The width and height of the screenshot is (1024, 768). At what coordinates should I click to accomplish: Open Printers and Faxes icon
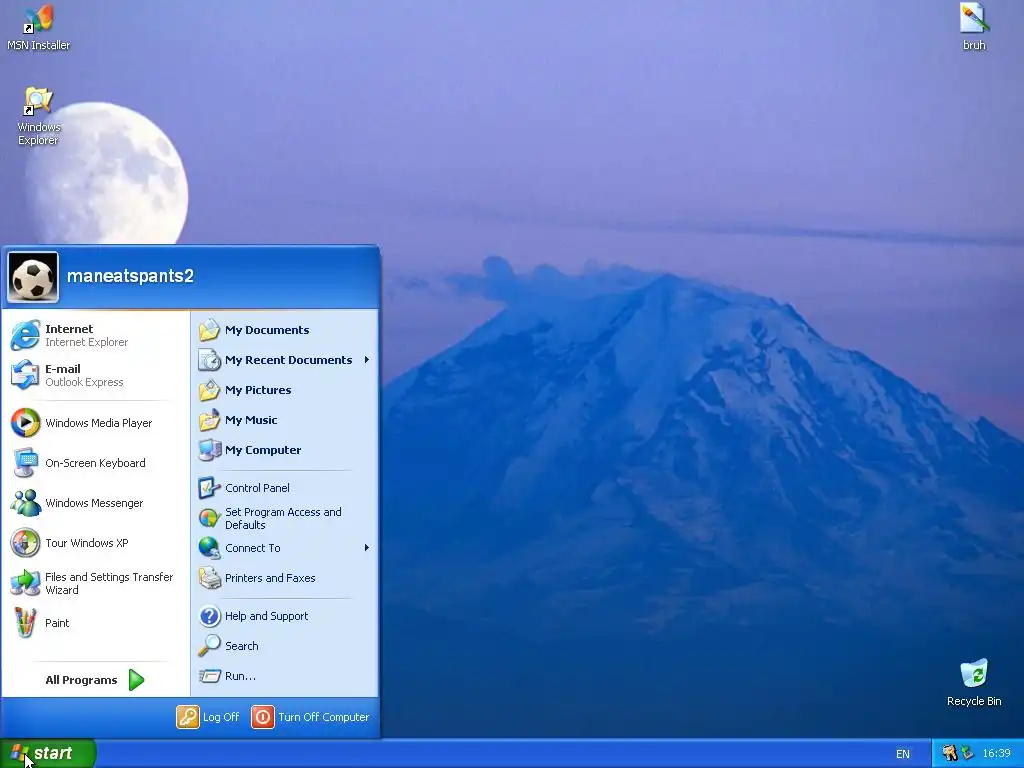coord(209,578)
